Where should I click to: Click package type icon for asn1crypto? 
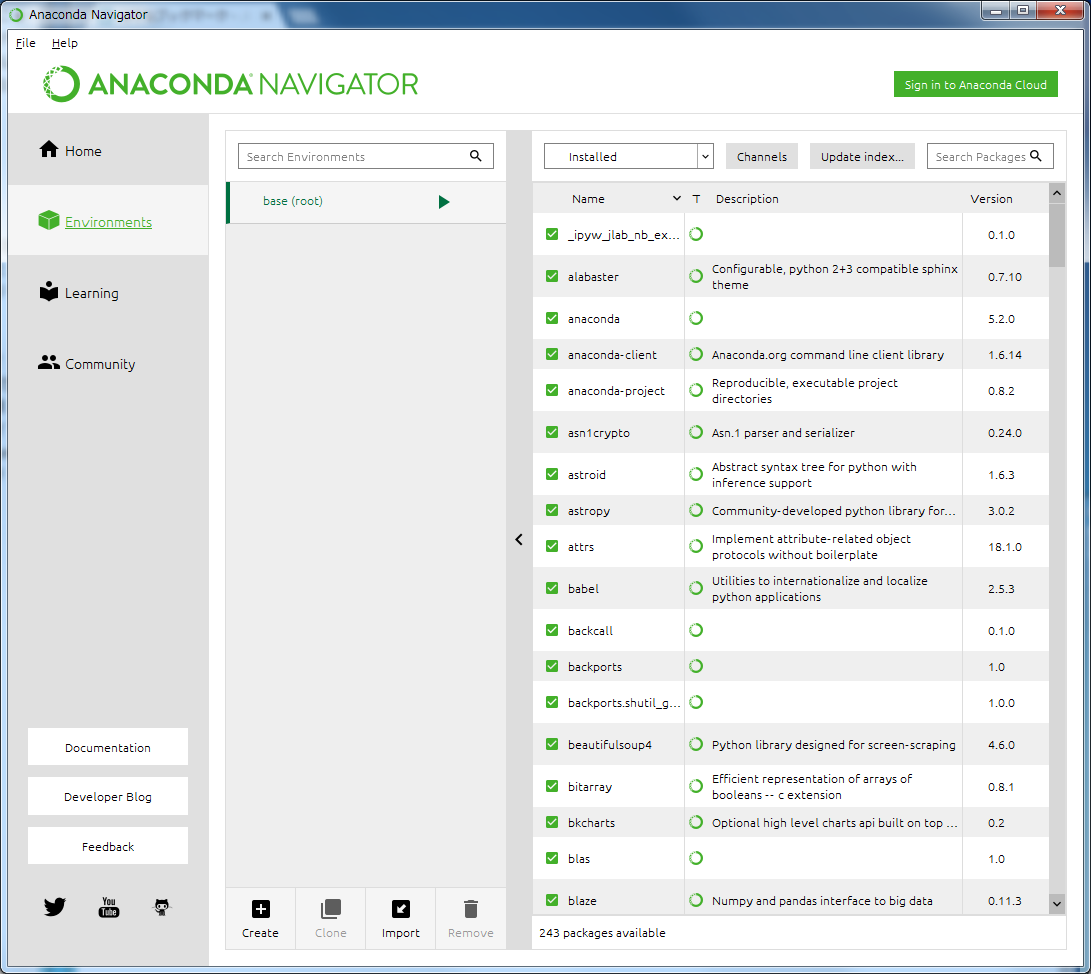point(696,432)
